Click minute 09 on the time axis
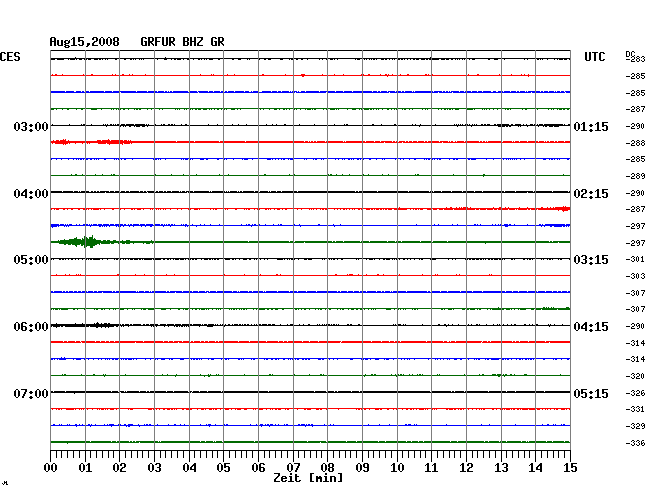650x494 pixels. pyautogui.click(x=362, y=468)
